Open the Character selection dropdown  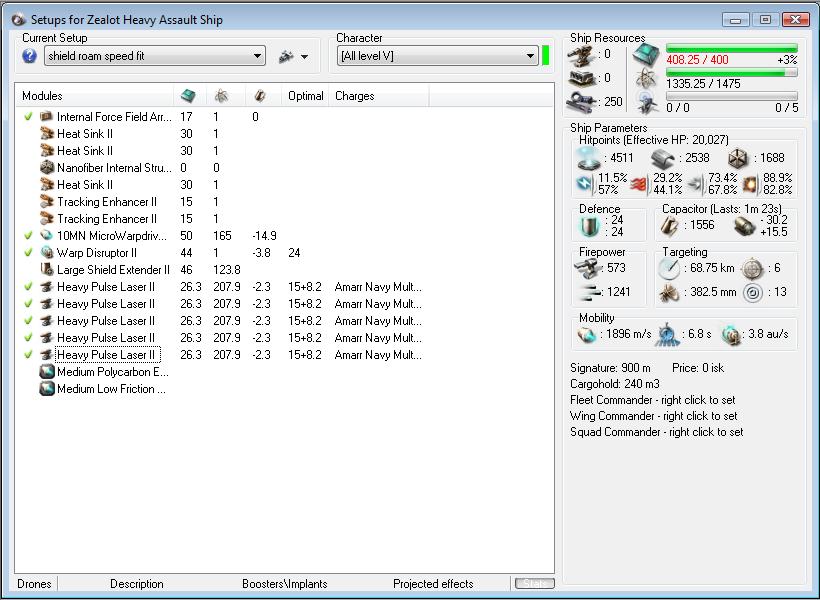click(531, 57)
